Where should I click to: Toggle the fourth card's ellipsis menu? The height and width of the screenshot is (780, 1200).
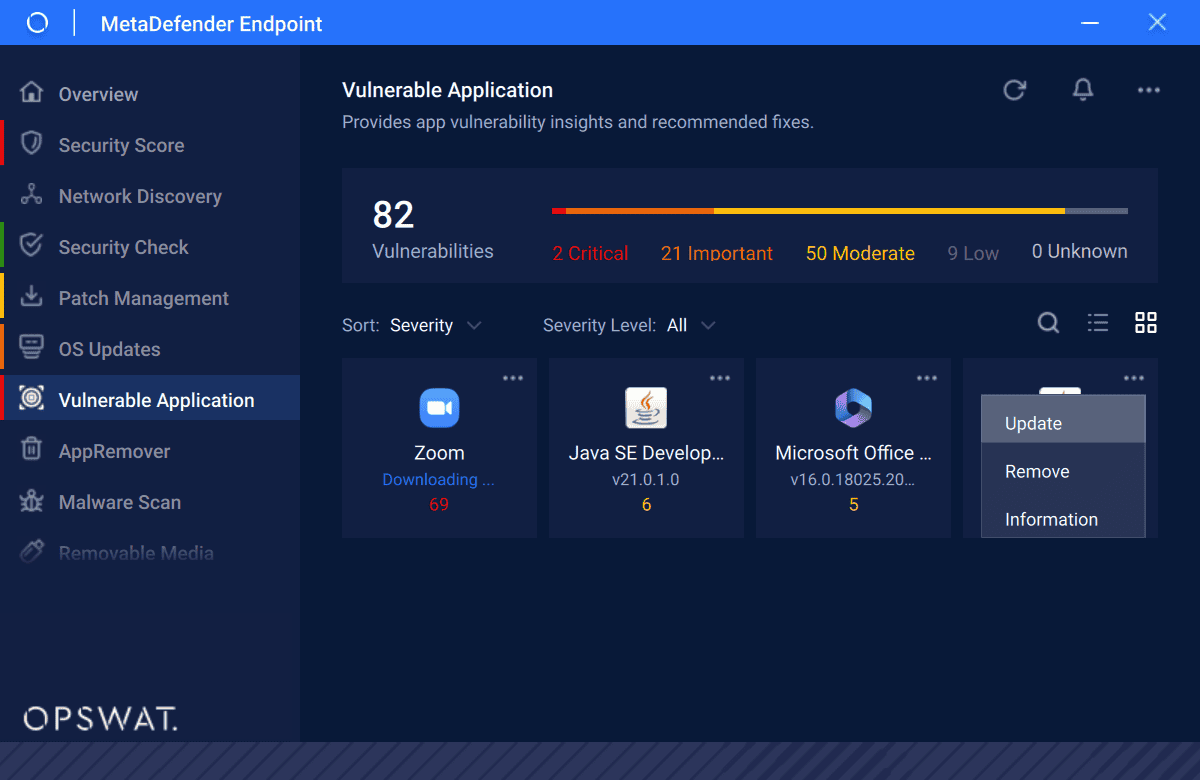click(1134, 378)
